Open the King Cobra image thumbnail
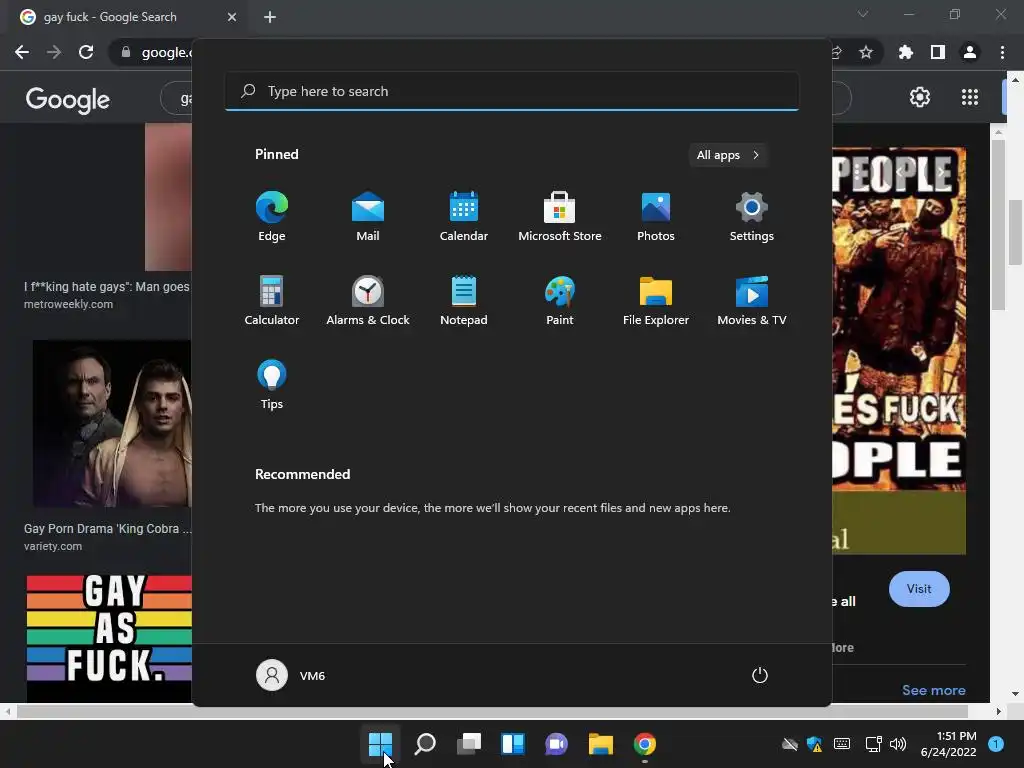Screen dimensions: 1024x768 point(112,423)
